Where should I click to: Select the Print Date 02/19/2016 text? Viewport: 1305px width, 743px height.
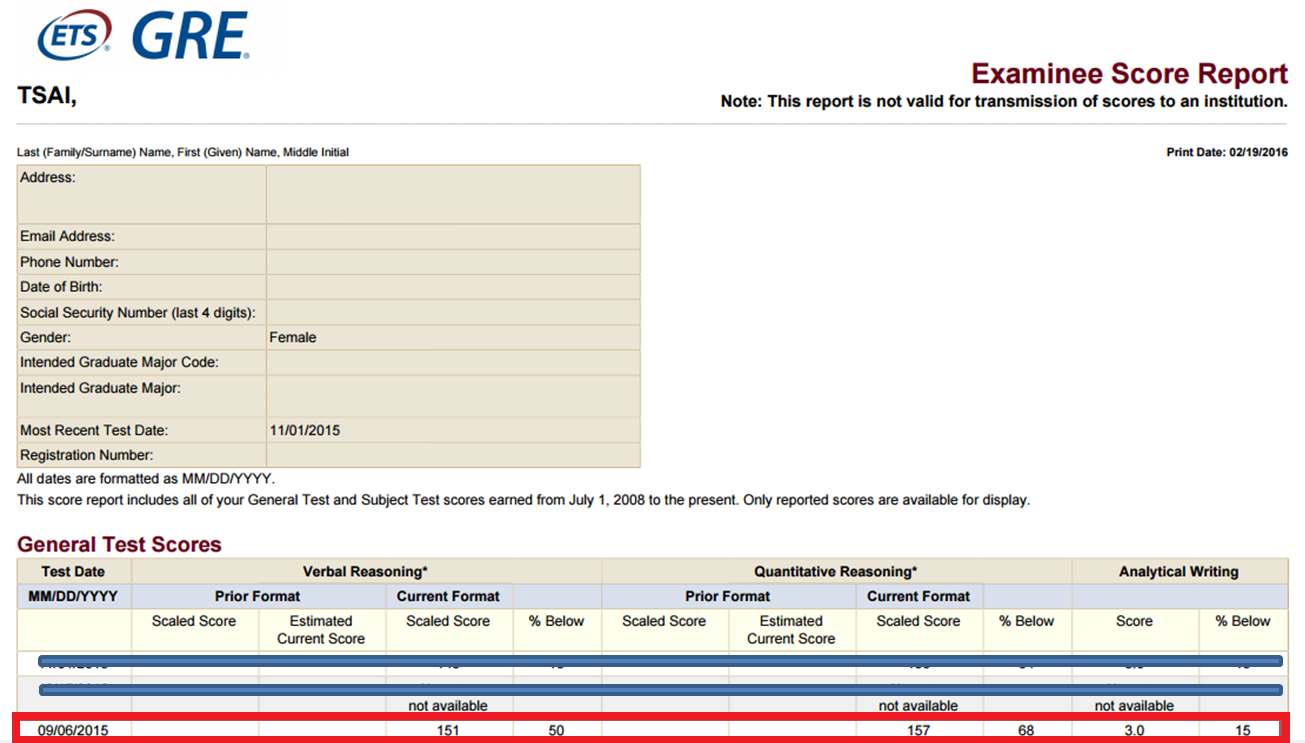(x=1227, y=153)
